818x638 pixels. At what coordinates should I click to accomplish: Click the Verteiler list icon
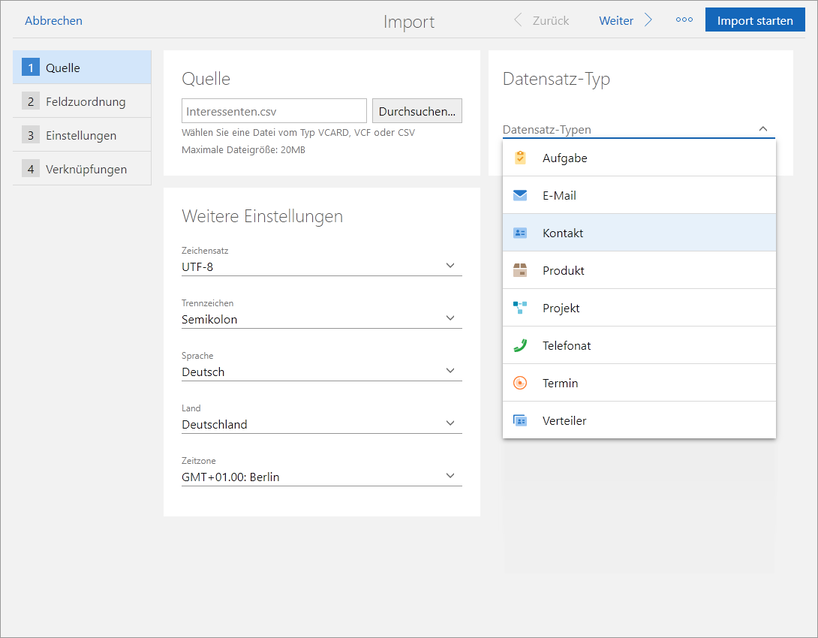[520, 421]
